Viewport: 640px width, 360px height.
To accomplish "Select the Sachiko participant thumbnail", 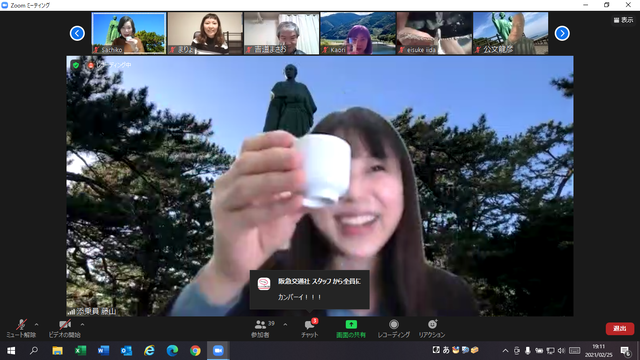I will [x=129, y=33].
